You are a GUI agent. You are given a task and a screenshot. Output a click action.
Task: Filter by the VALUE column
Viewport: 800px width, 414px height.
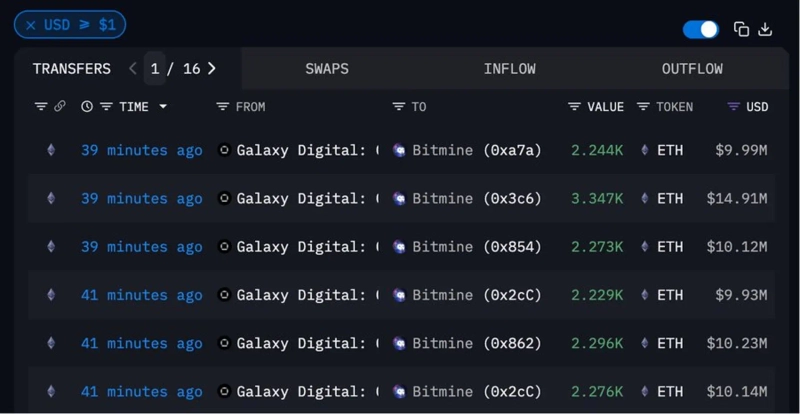[574, 106]
